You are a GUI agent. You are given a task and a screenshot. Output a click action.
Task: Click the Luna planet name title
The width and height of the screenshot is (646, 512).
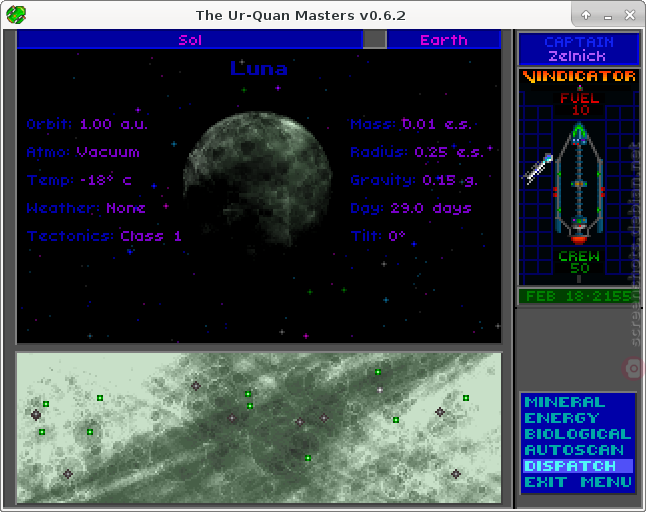pos(259,68)
